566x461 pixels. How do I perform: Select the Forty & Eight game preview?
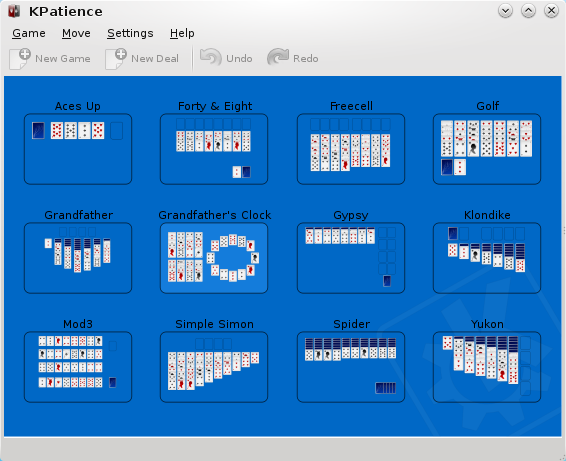(x=214, y=149)
